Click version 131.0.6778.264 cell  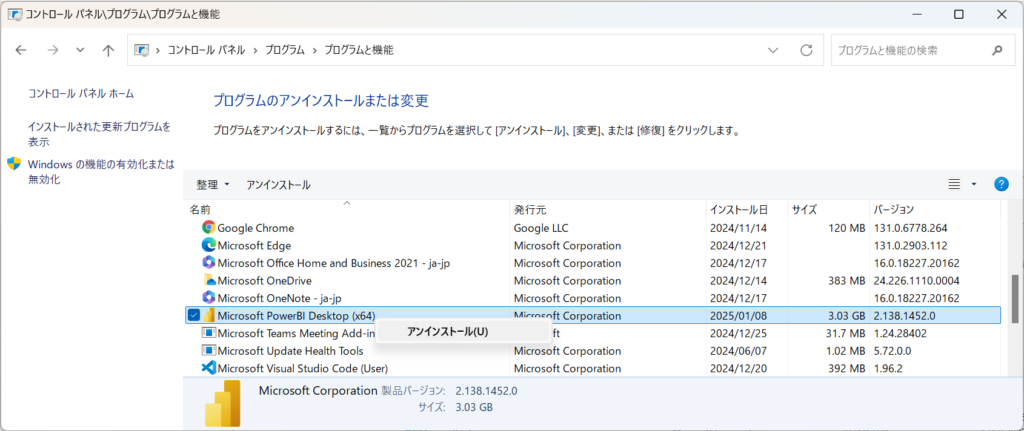coord(910,228)
